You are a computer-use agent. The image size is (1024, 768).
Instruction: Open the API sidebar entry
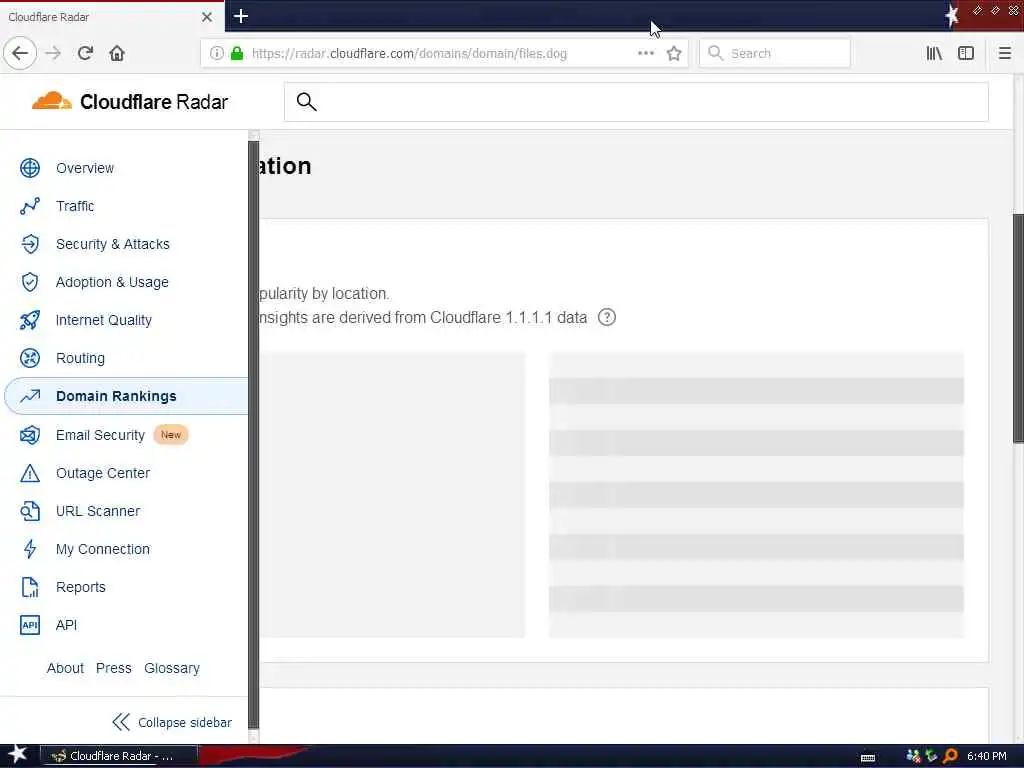coord(67,625)
